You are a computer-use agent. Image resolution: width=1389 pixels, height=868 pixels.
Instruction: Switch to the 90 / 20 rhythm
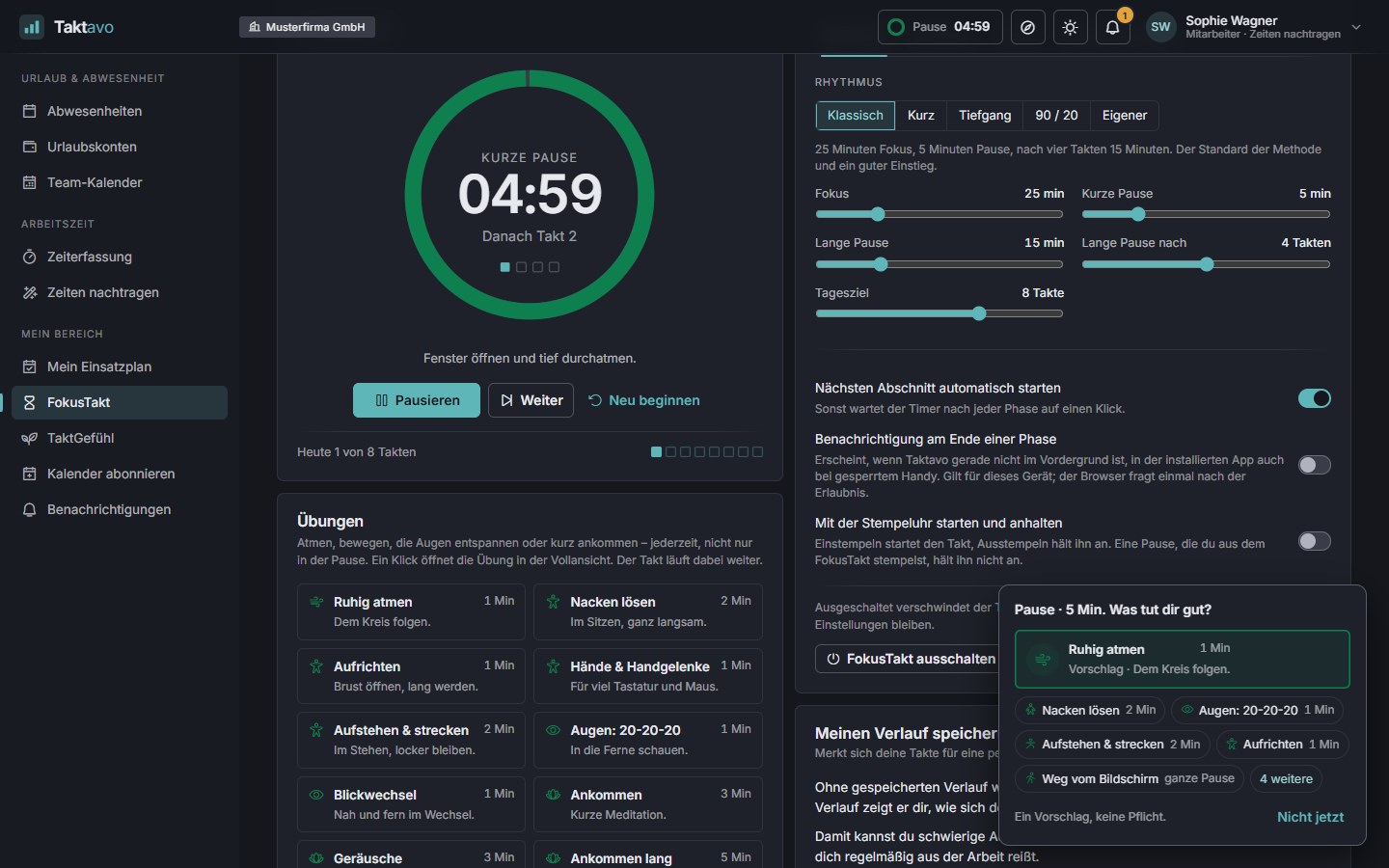pyautogui.click(x=1056, y=116)
